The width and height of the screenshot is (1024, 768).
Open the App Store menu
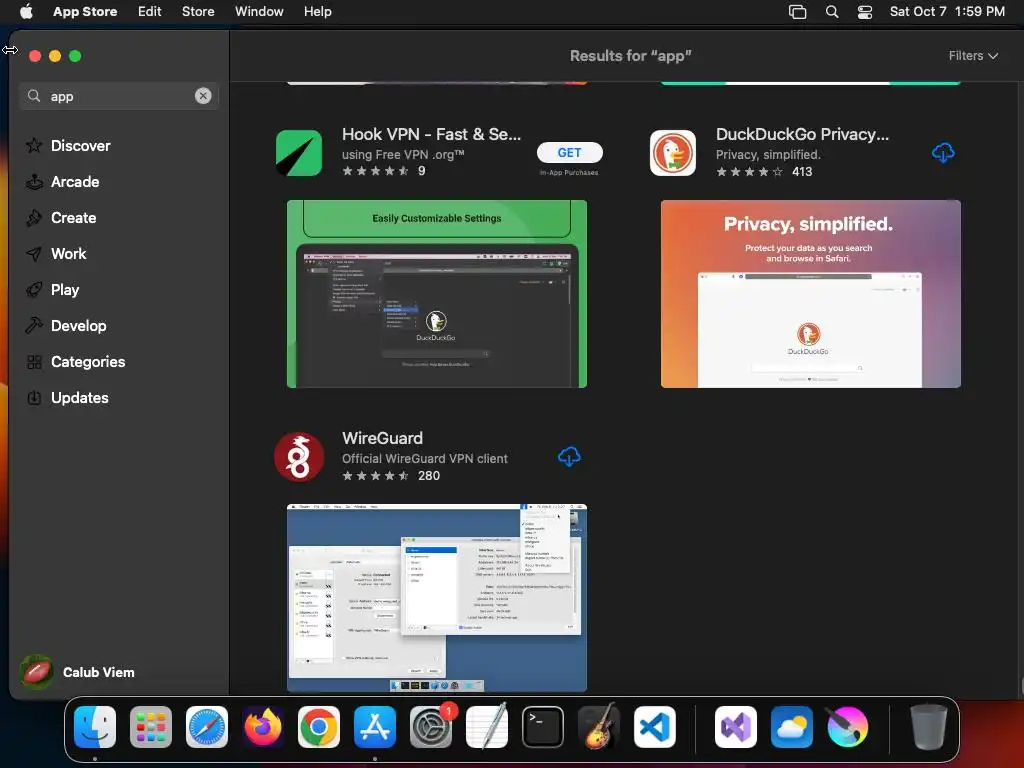[85, 11]
